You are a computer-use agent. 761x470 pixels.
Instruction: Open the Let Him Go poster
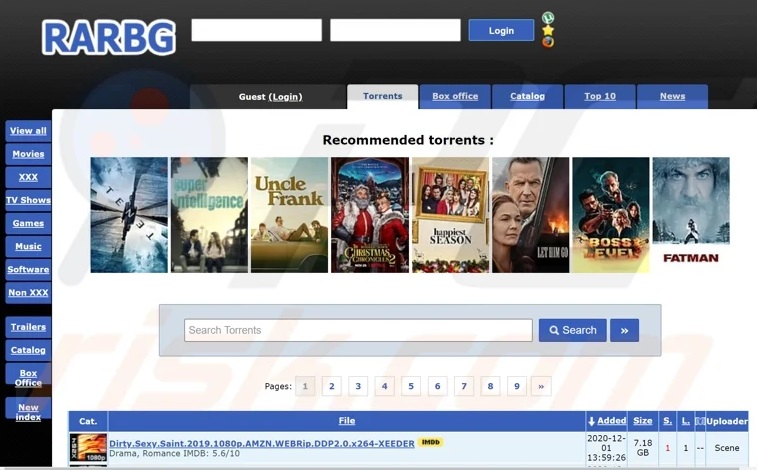point(530,215)
